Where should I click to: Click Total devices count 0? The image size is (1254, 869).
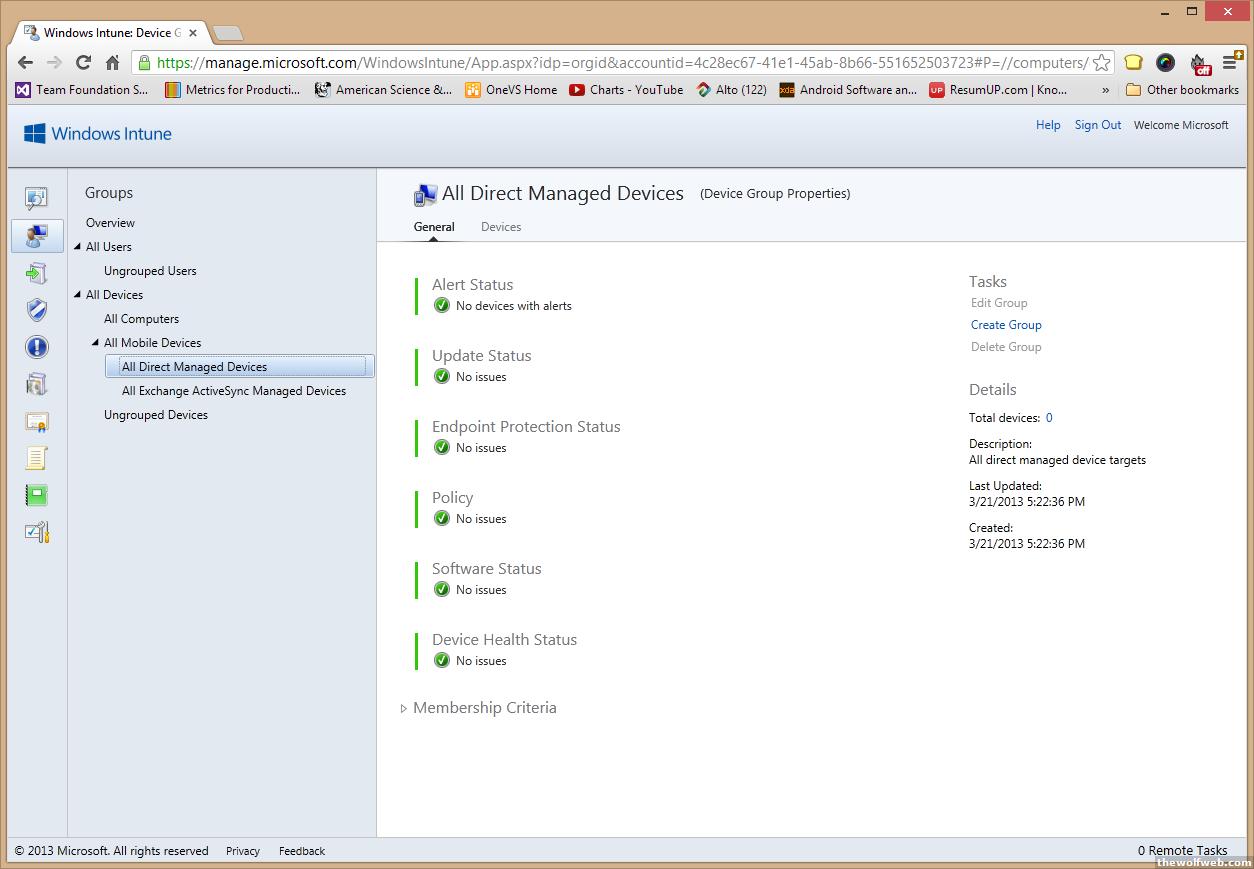pos(1049,418)
